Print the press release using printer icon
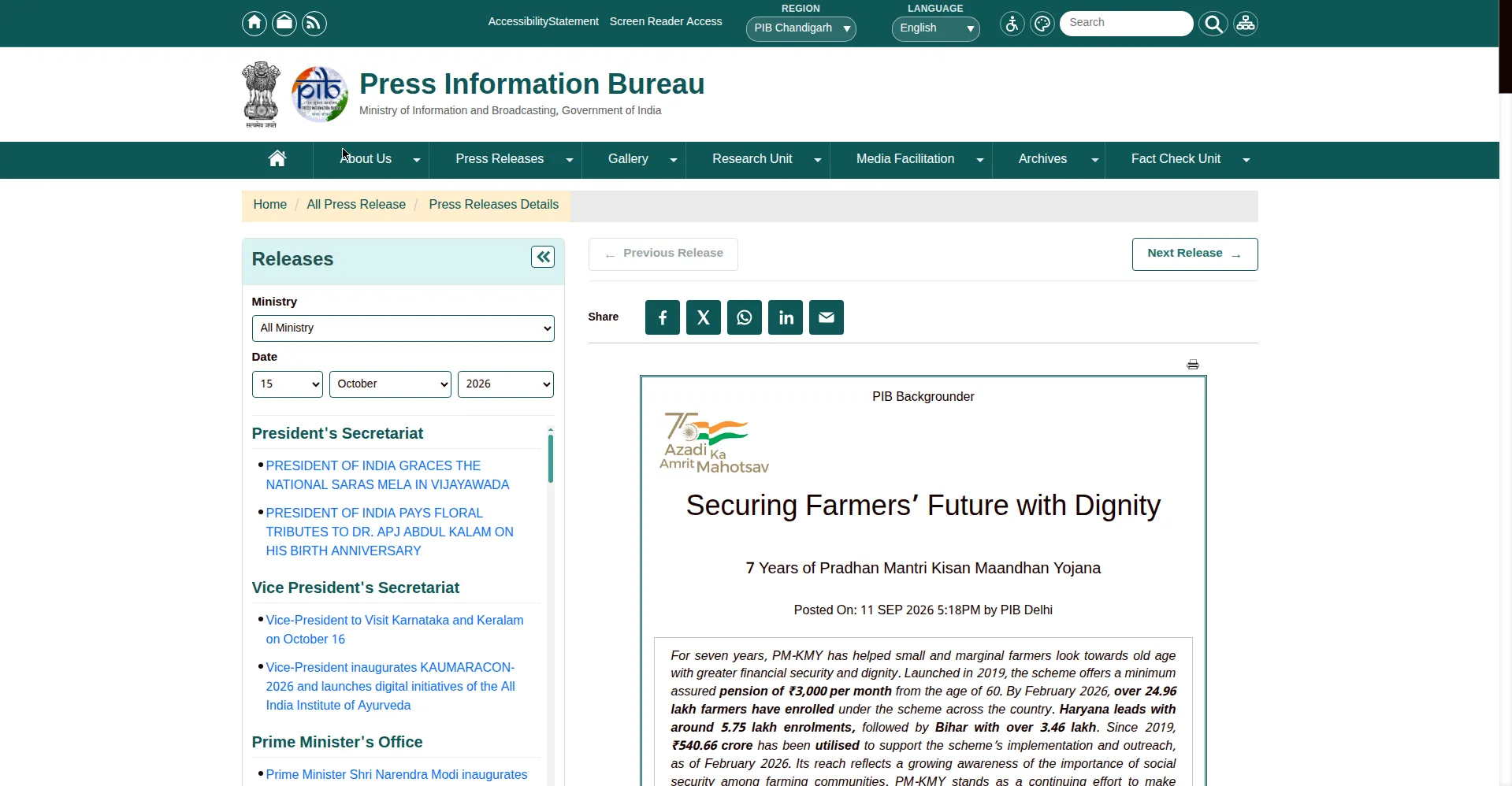The height and width of the screenshot is (786, 1512). pos(1193,365)
